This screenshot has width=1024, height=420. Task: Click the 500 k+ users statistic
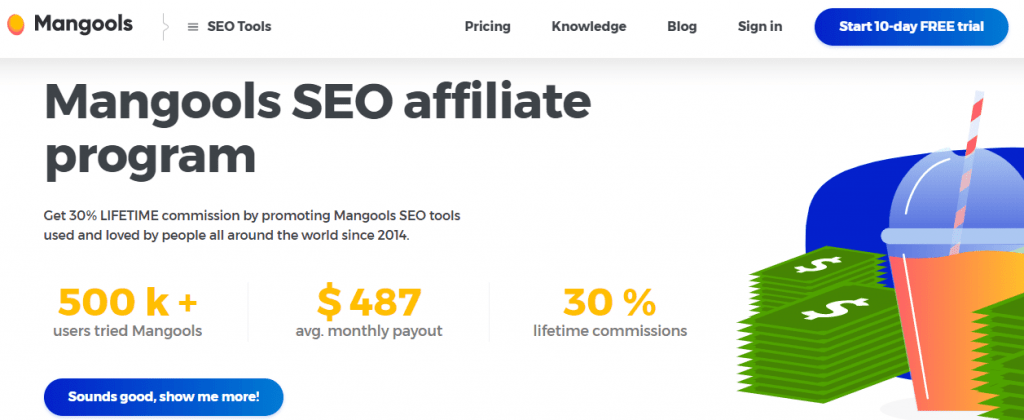127,312
